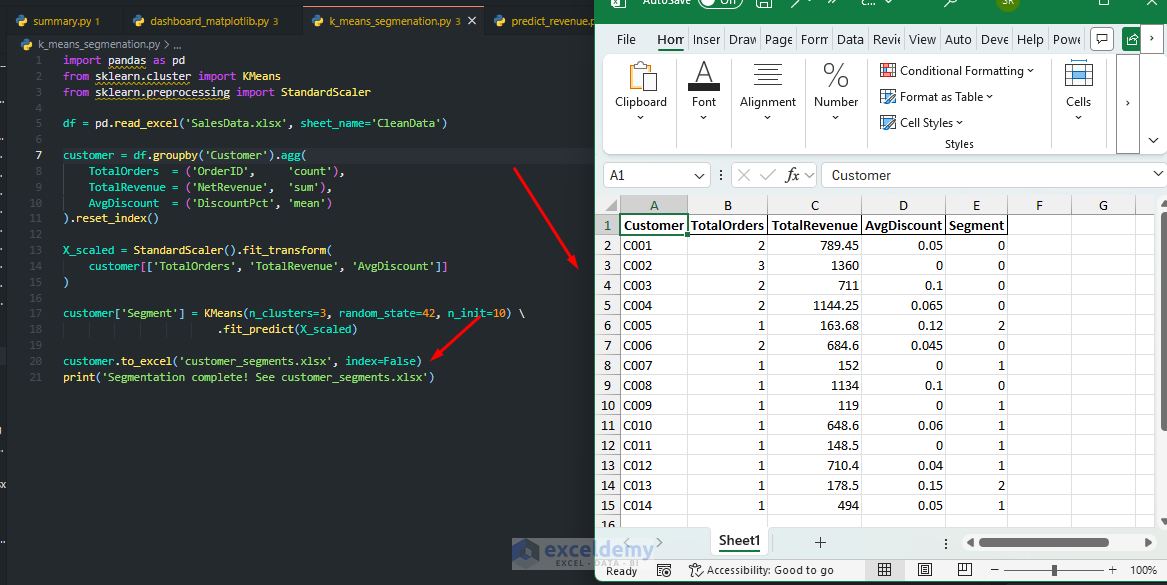Click the horizontal scrollbar thumb
Viewport: 1167px width, 585px height.
[1043, 543]
